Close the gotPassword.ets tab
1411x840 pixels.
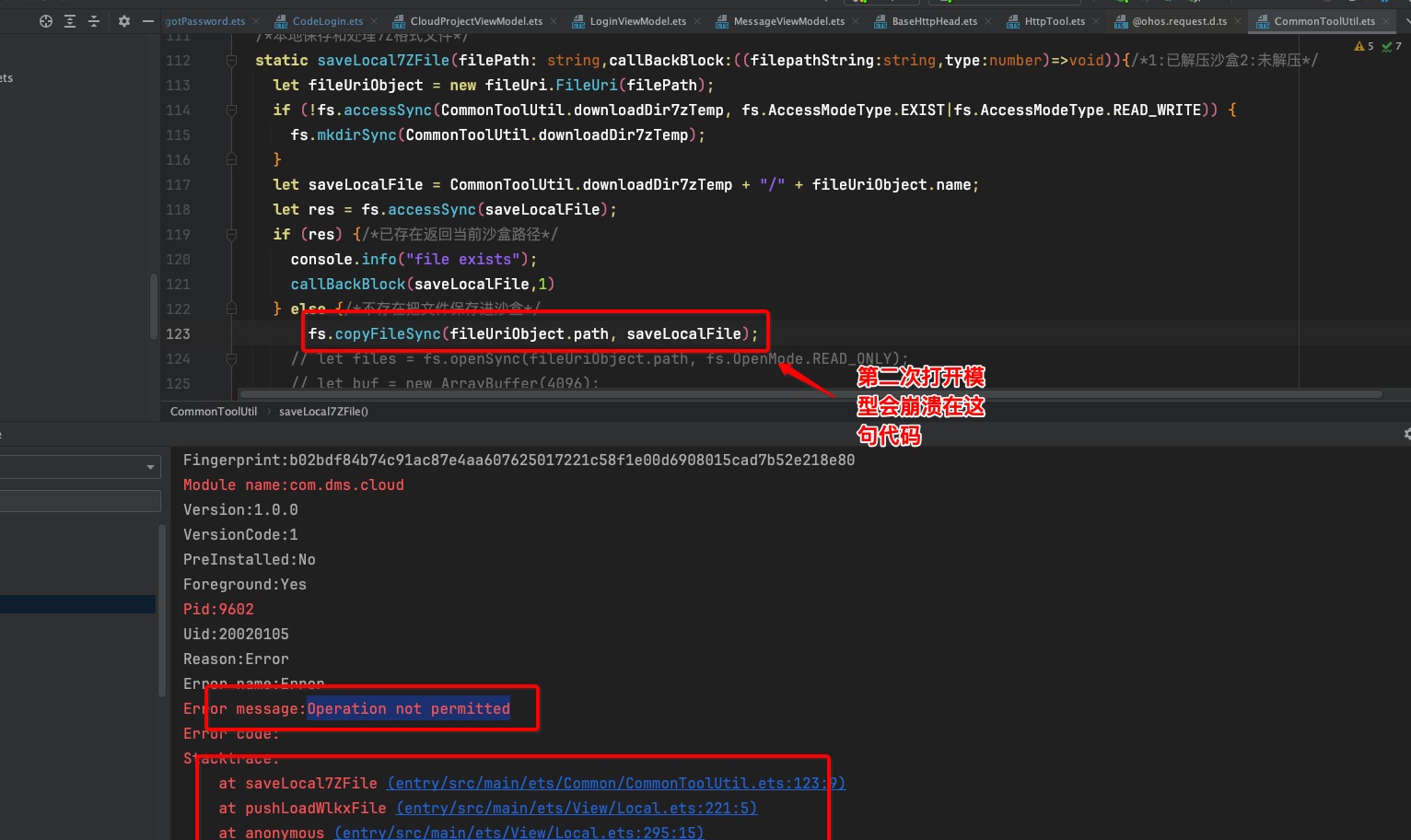tap(255, 21)
